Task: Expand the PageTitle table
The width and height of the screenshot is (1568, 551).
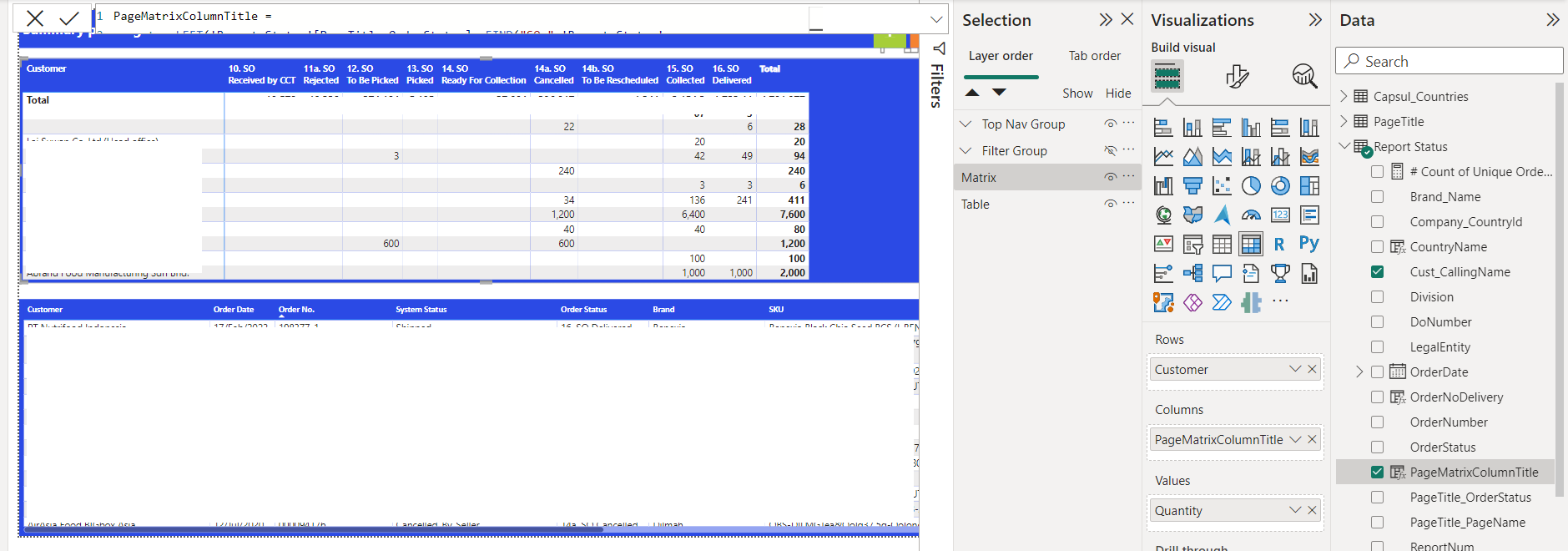Action: (1344, 121)
